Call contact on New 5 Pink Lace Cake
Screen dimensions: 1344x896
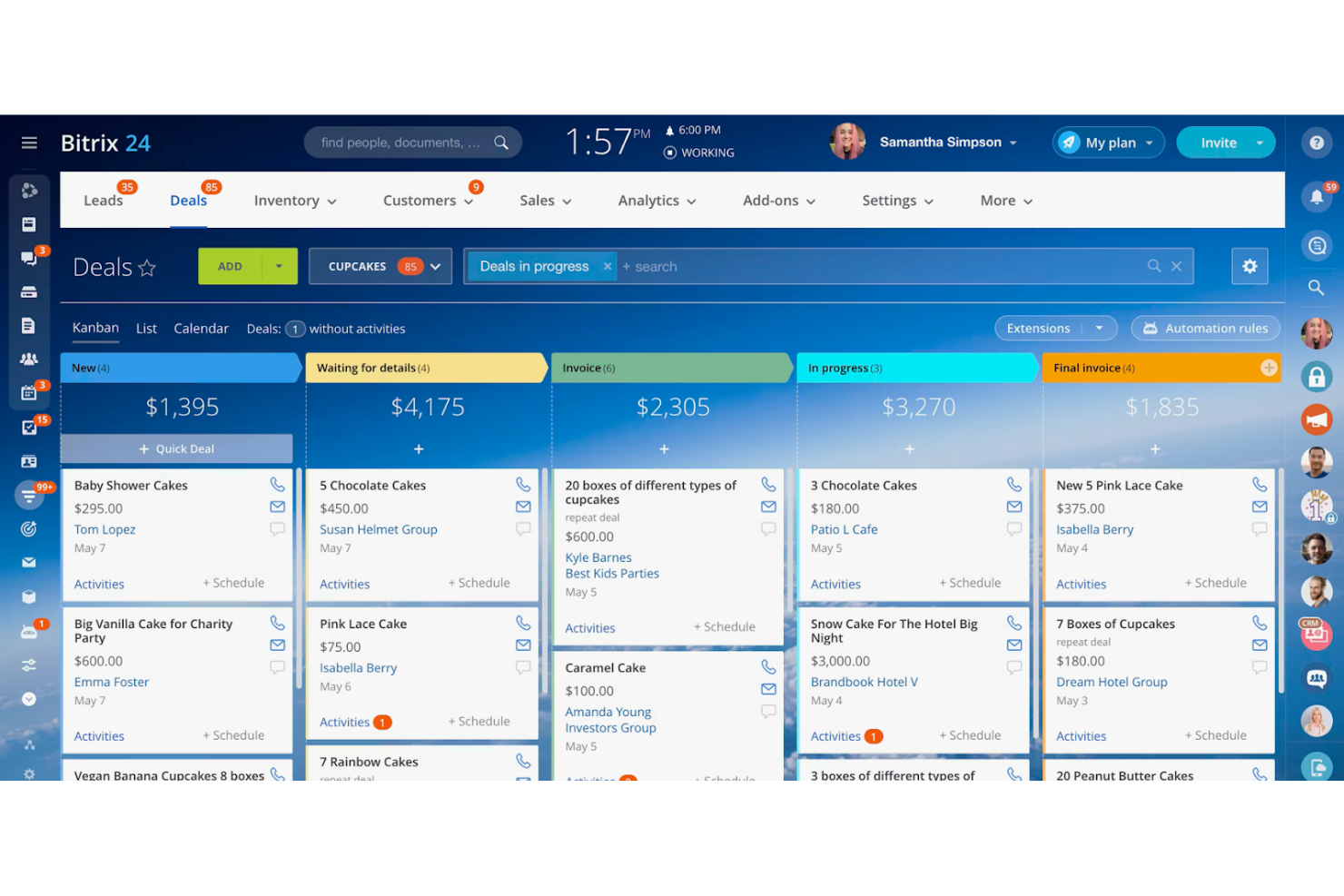point(1260,485)
